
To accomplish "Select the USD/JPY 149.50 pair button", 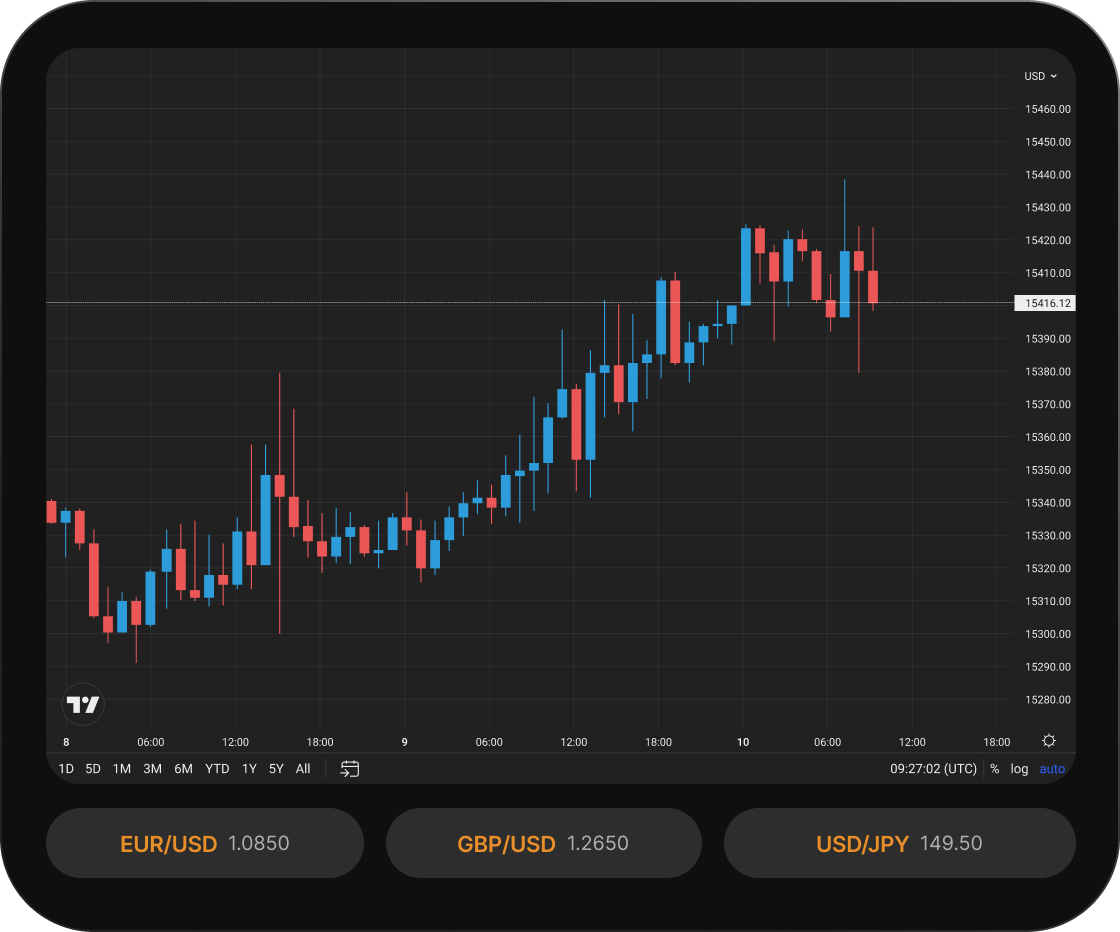I will (899, 843).
